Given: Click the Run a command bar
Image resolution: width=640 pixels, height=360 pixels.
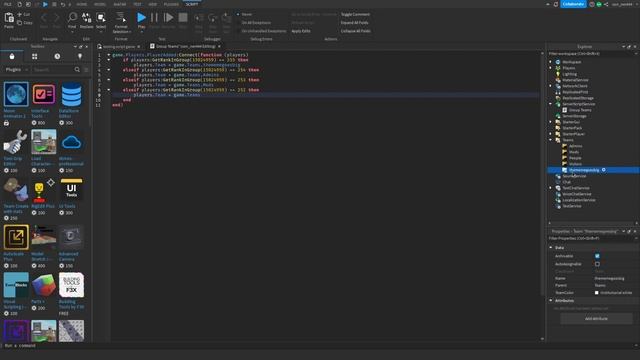Looking at the screenshot, I should tap(320, 346).
